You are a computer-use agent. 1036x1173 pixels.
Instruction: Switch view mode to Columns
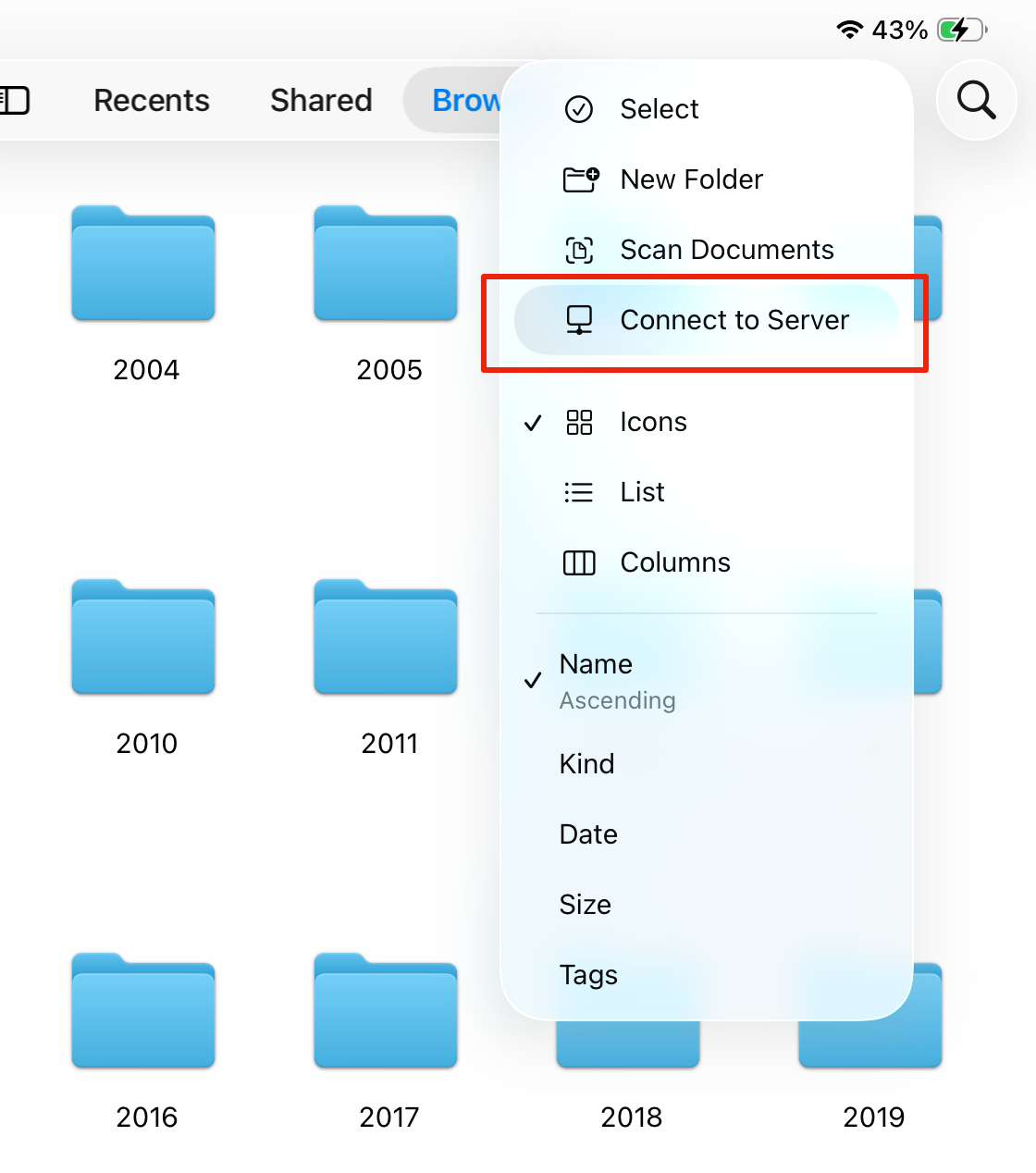[x=674, y=562]
